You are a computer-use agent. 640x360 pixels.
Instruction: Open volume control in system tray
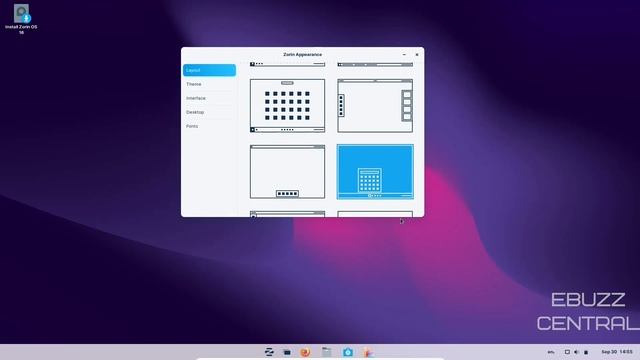pos(576,352)
